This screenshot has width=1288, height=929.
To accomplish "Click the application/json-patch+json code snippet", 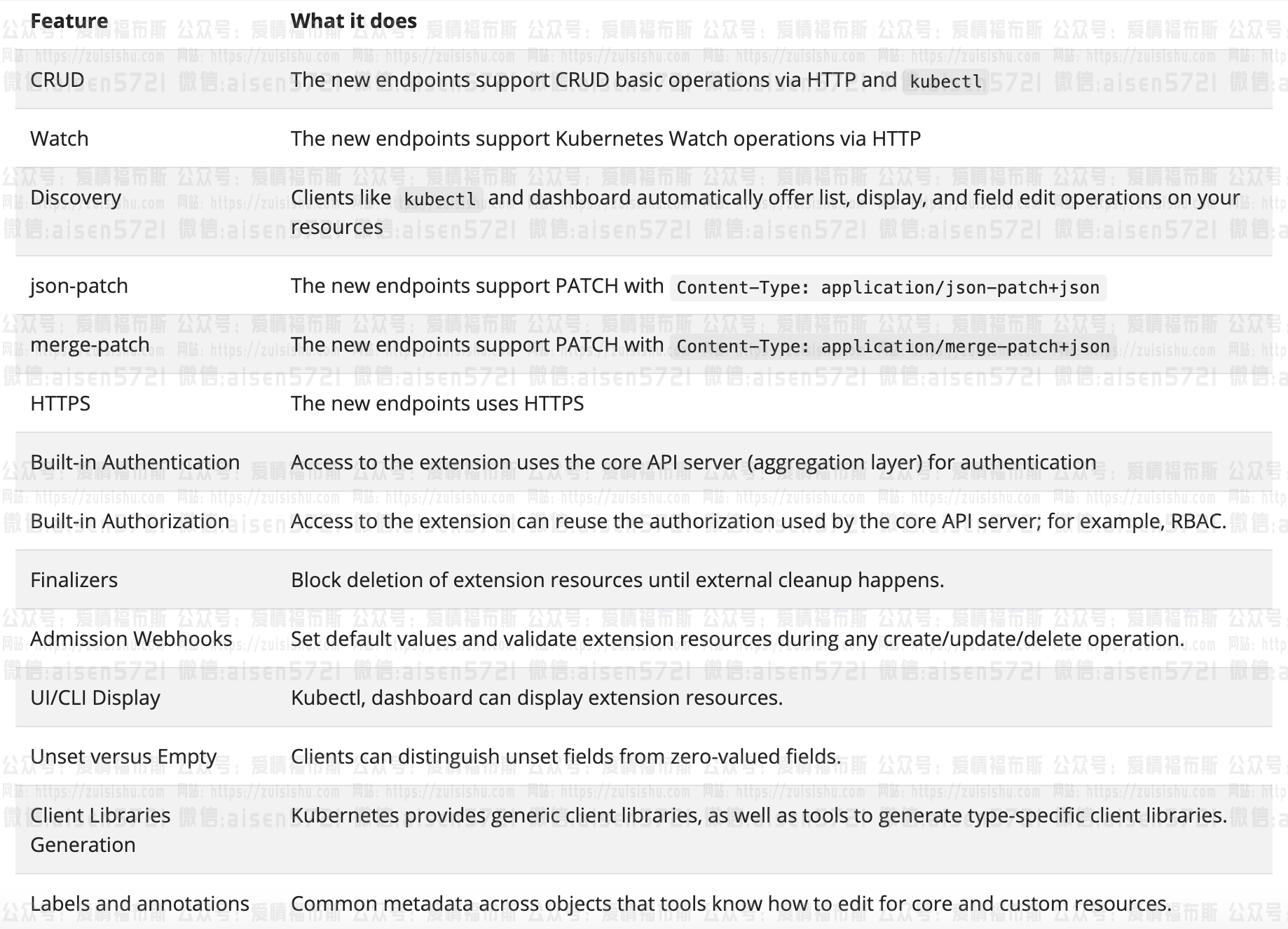I will 888,287.
